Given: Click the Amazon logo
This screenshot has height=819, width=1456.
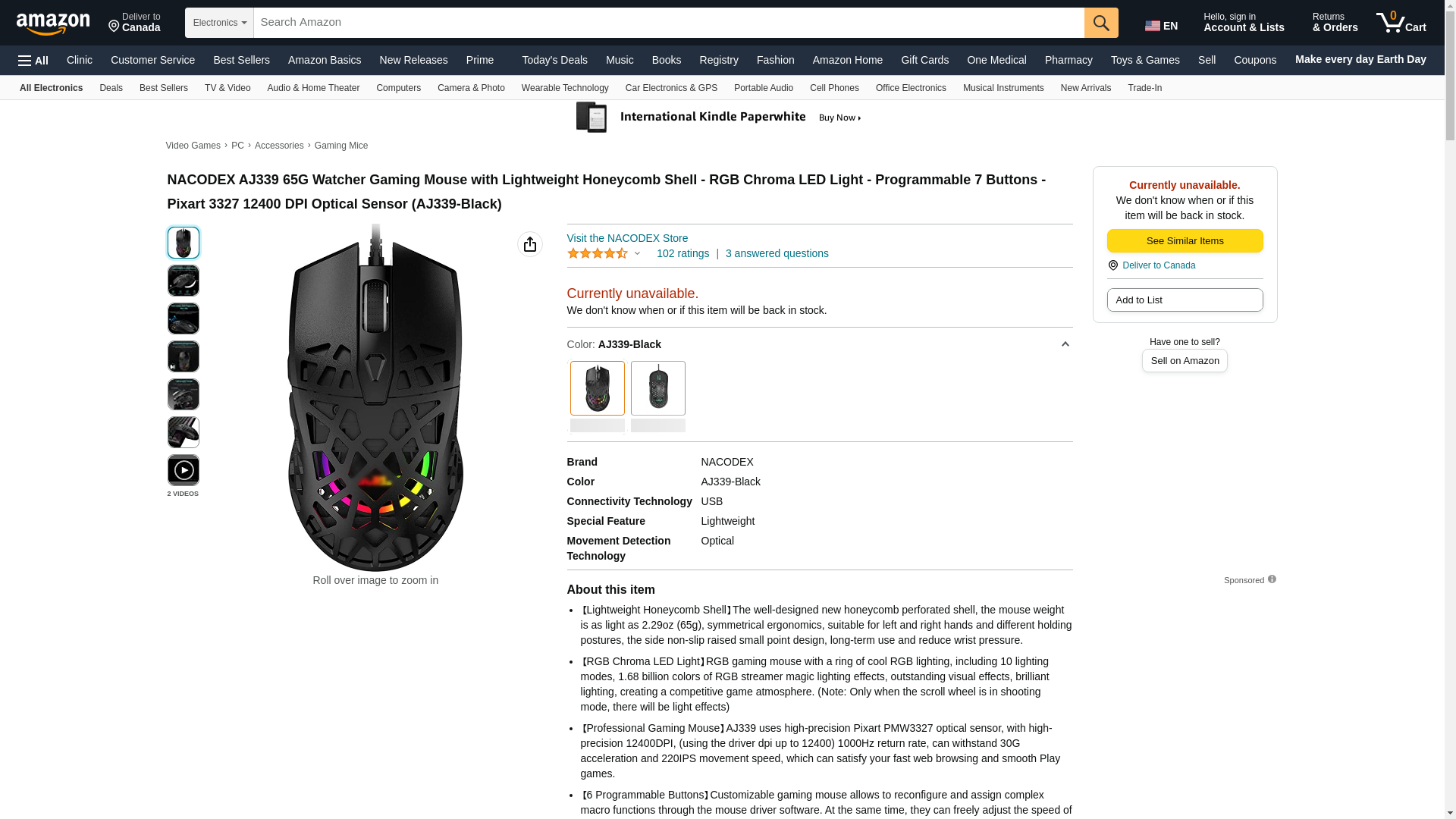Looking at the screenshot, I should click(x=53, y=24).
